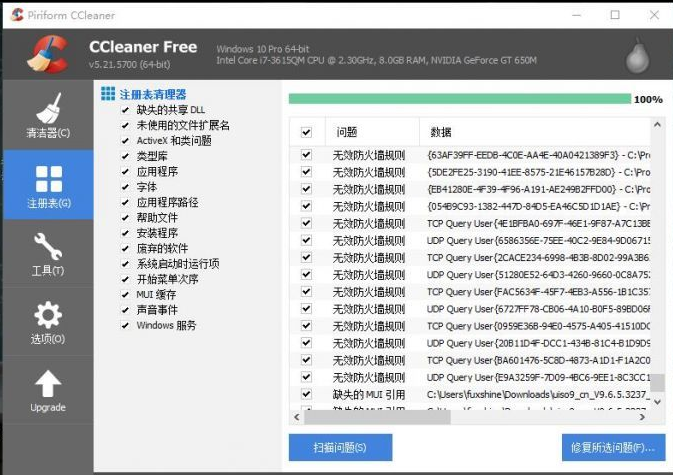
Task: Click version text v5.21.5700 (64-bit)
Action: click(130, 64)
